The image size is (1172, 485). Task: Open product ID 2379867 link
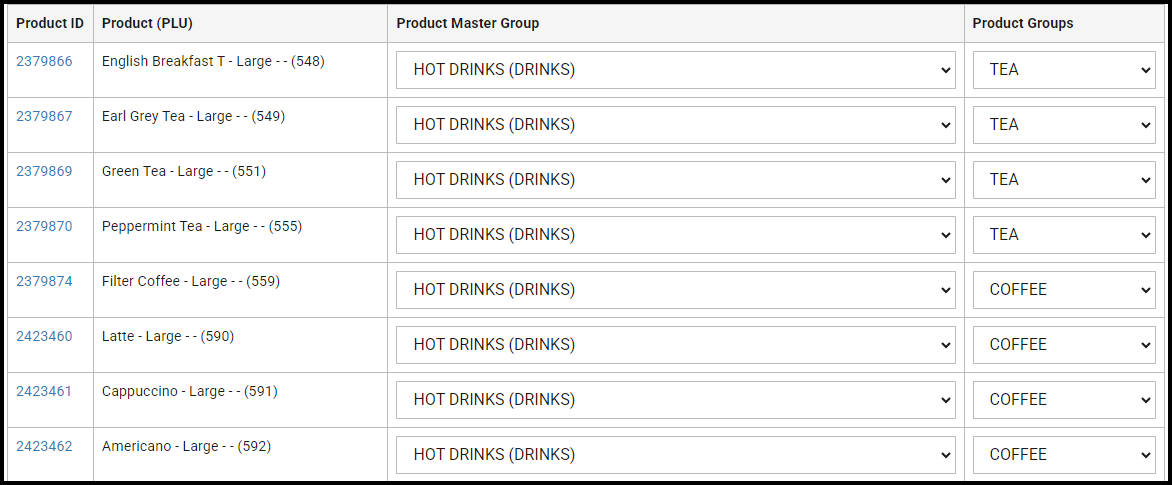coord(44,116)
